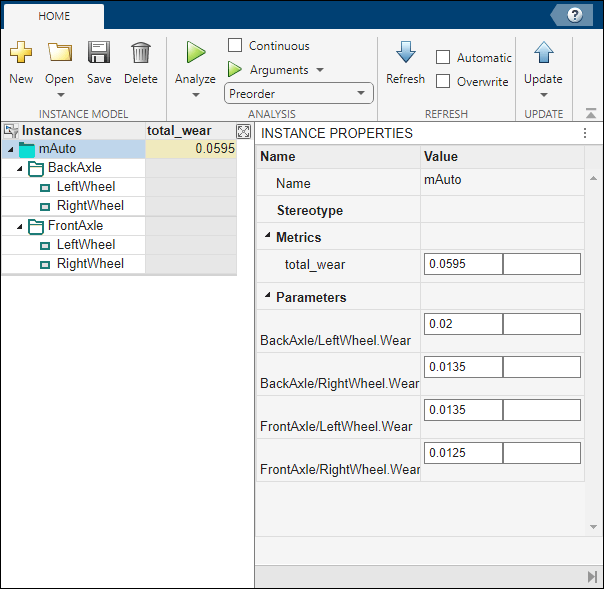Click the unit field beside total_wear value

click(x=542, y=264)
